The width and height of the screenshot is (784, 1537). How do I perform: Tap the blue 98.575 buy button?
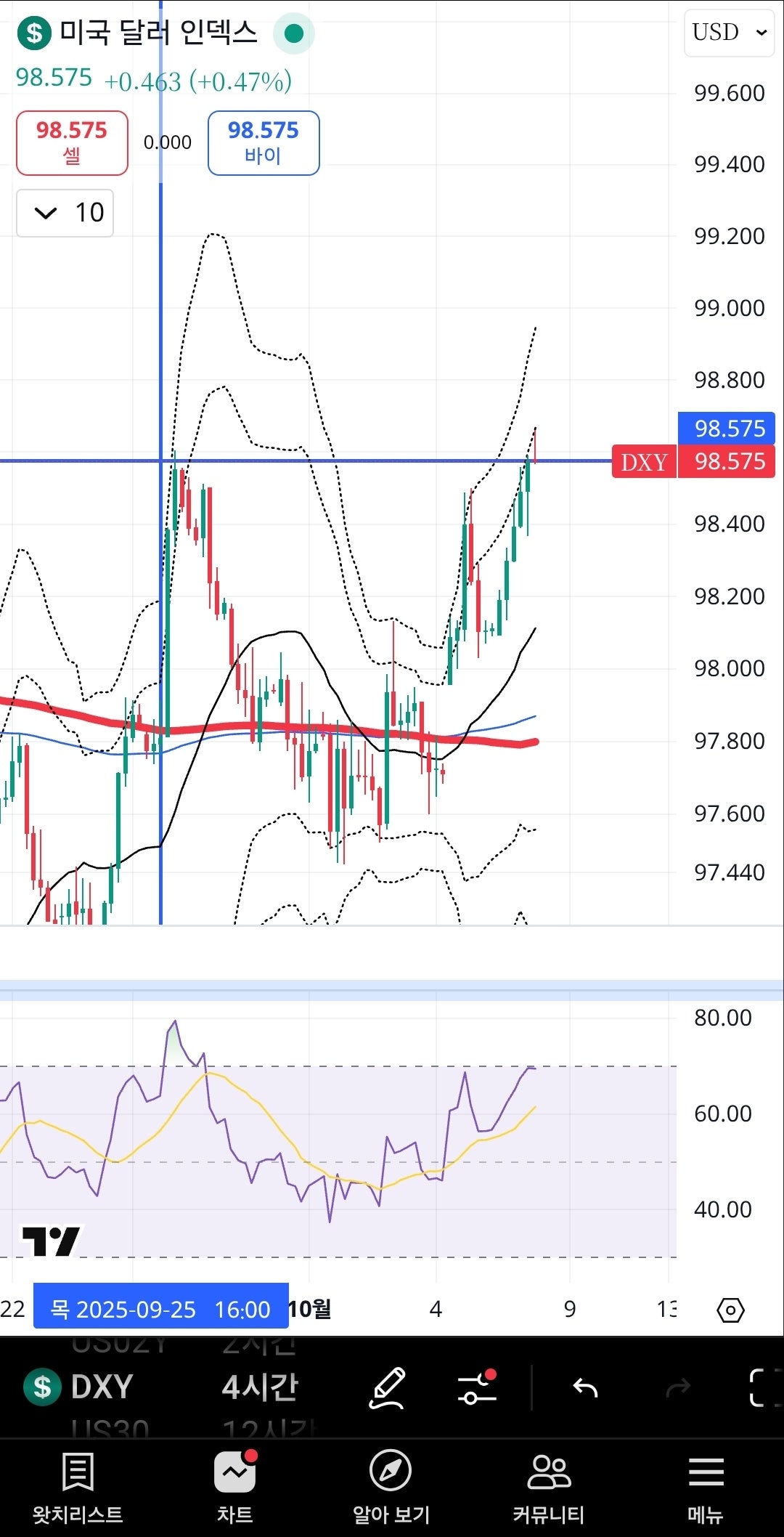(x=264, y=143)
